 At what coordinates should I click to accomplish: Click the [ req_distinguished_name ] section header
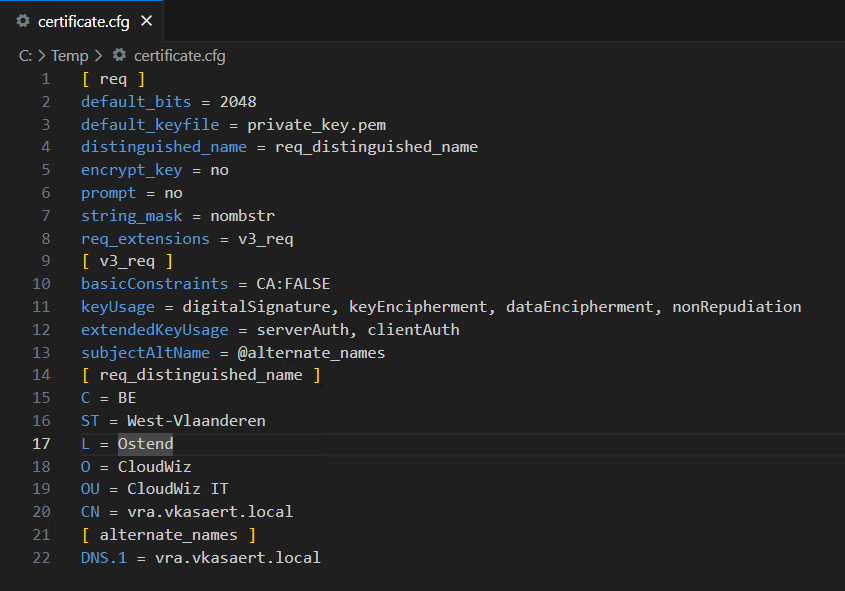point(201,375)
